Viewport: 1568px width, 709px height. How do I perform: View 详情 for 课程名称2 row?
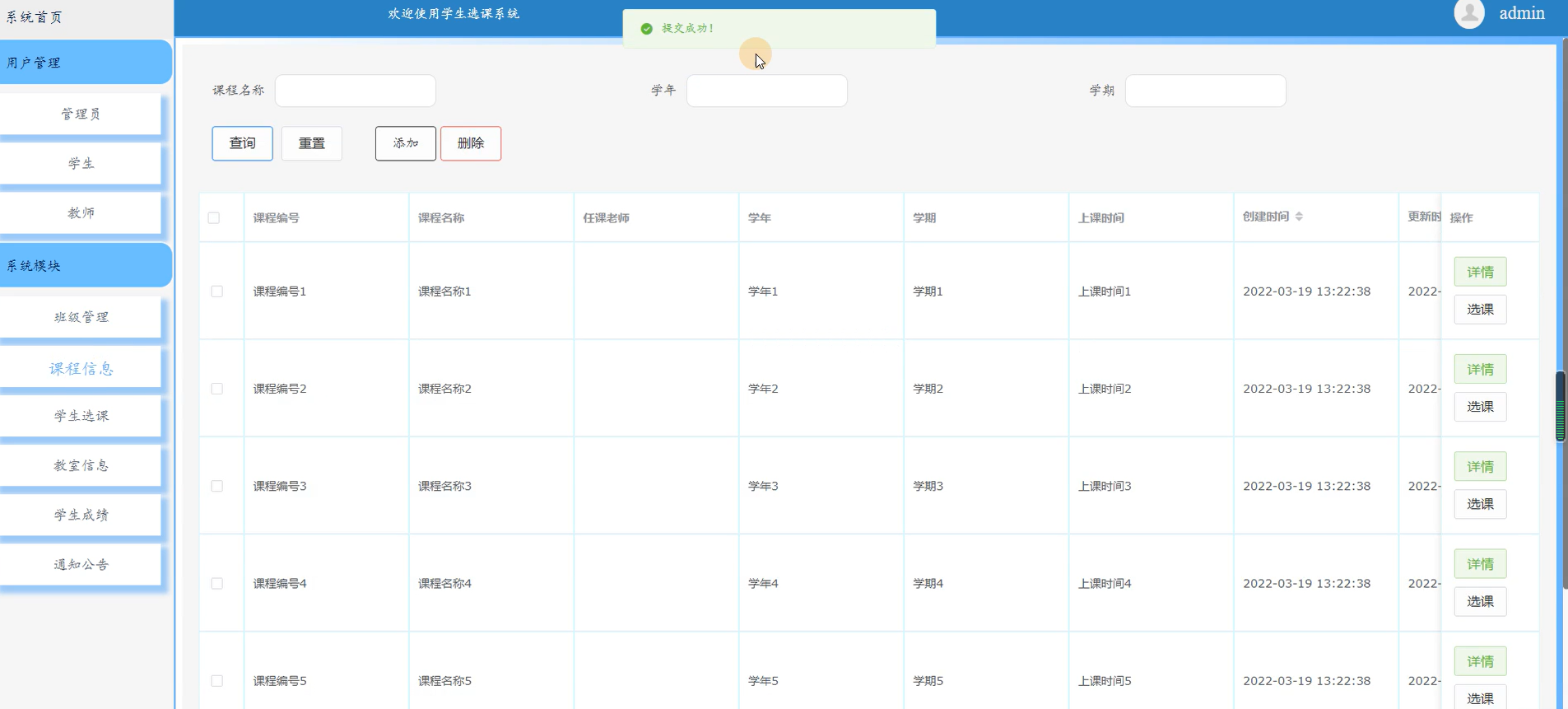tap(1480, 369)
